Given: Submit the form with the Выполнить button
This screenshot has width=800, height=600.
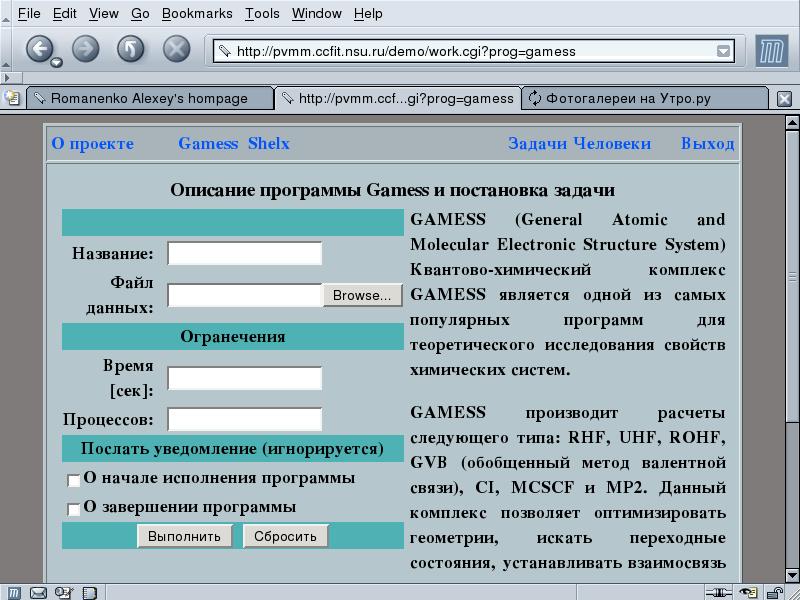Looking at the screenshot, I should coord(184,536).
